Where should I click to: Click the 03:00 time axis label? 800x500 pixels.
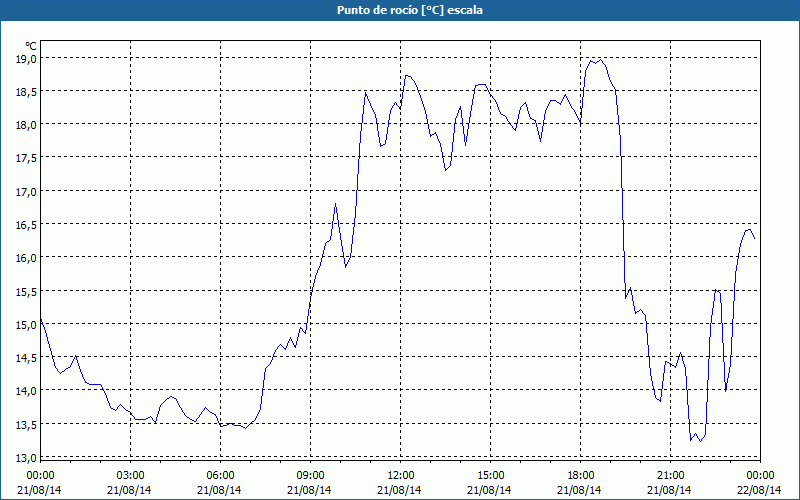(x=130, y=476)
